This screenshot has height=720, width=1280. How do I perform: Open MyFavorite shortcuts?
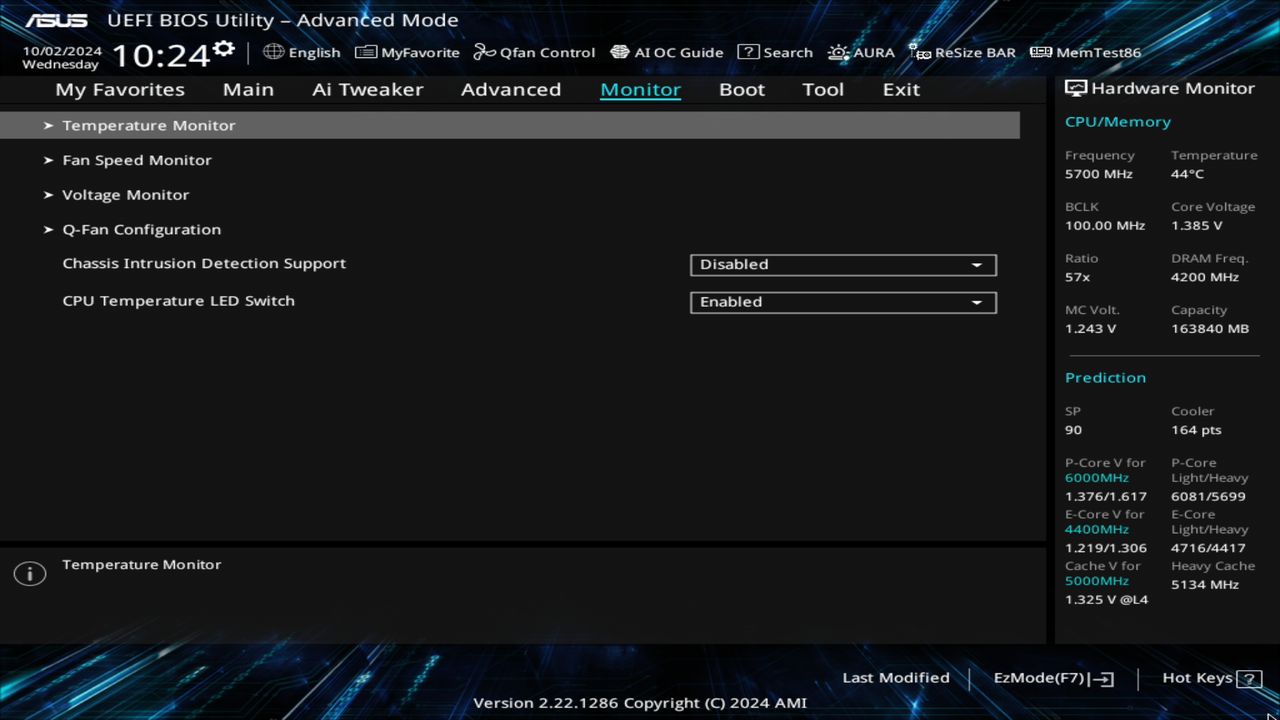(407, 52)
